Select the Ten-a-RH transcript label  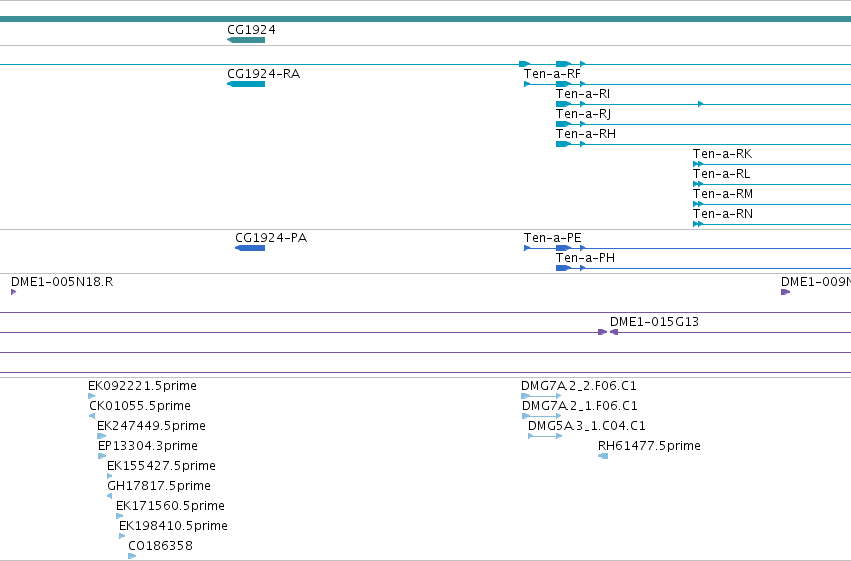coord(586,134)
